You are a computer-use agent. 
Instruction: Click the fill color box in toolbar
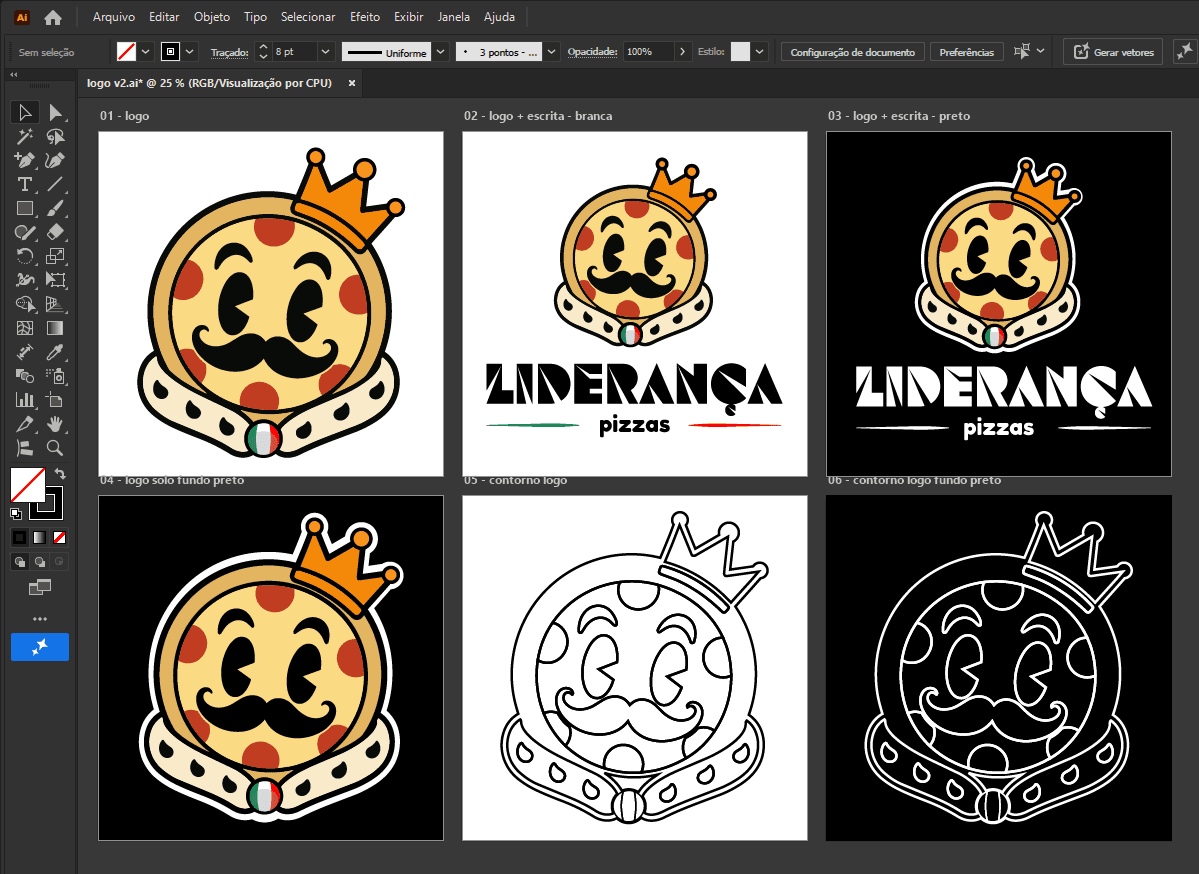(x=28, y=485)
